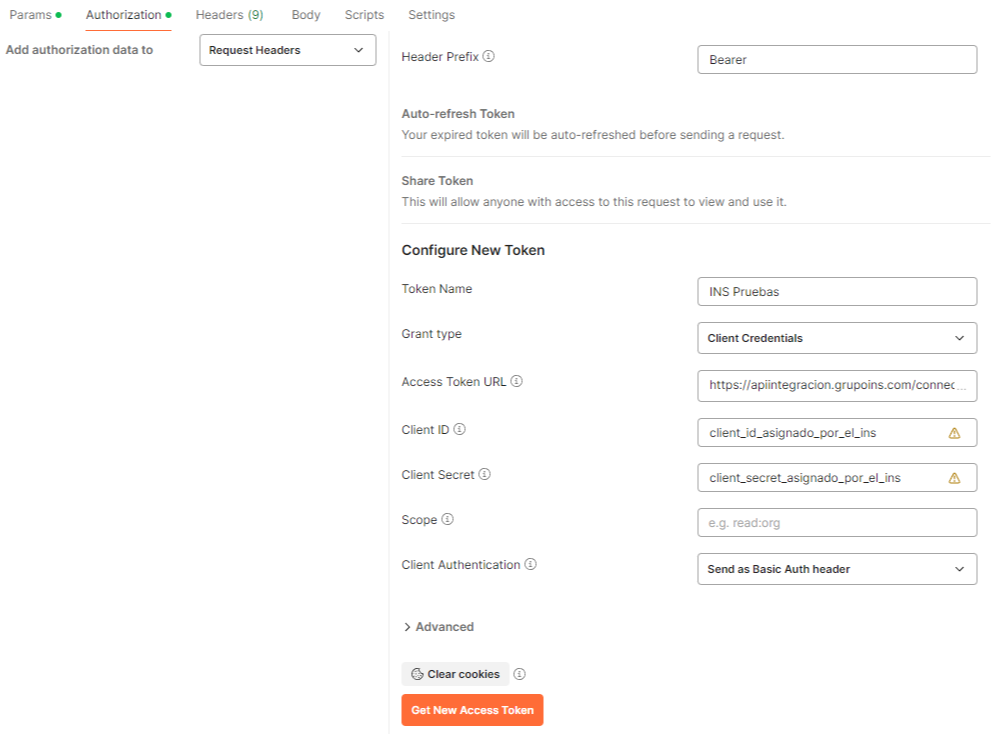Open the Grant type Client Credentials dropdown
This screenshot has height=734, width=994.
[x=836, y=338]
